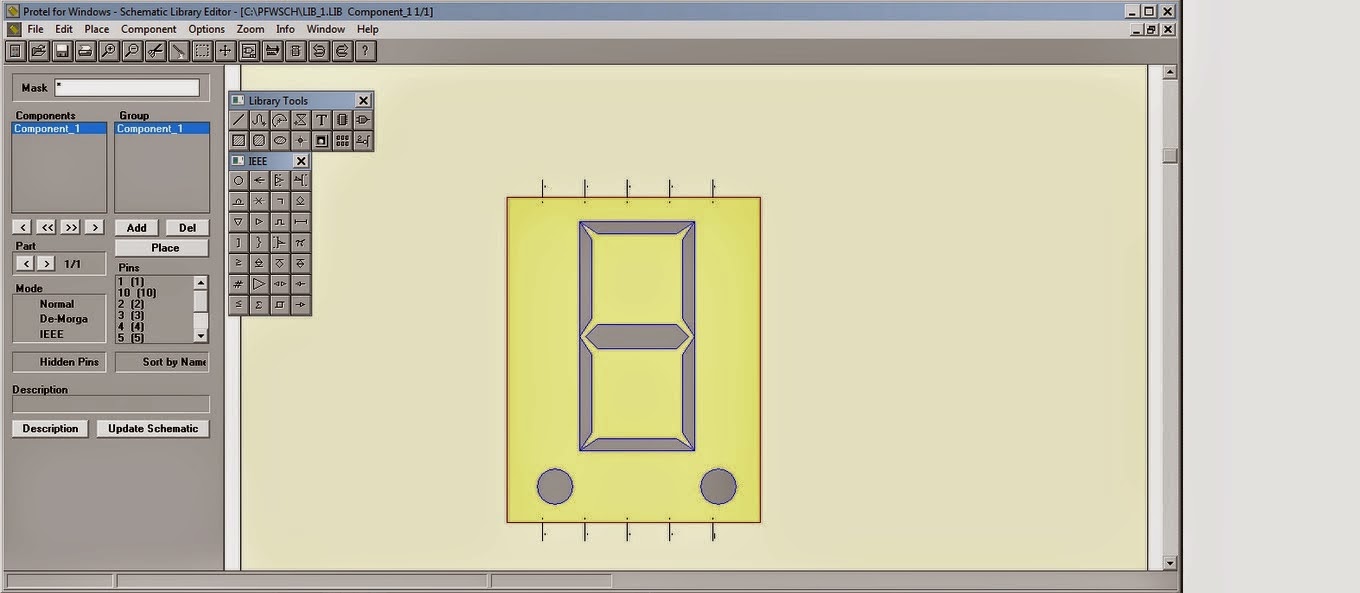Viewport: 1360px width, 593px height.
Task: Cut with the scissors toolbar icon
Action: click(155, 51)
